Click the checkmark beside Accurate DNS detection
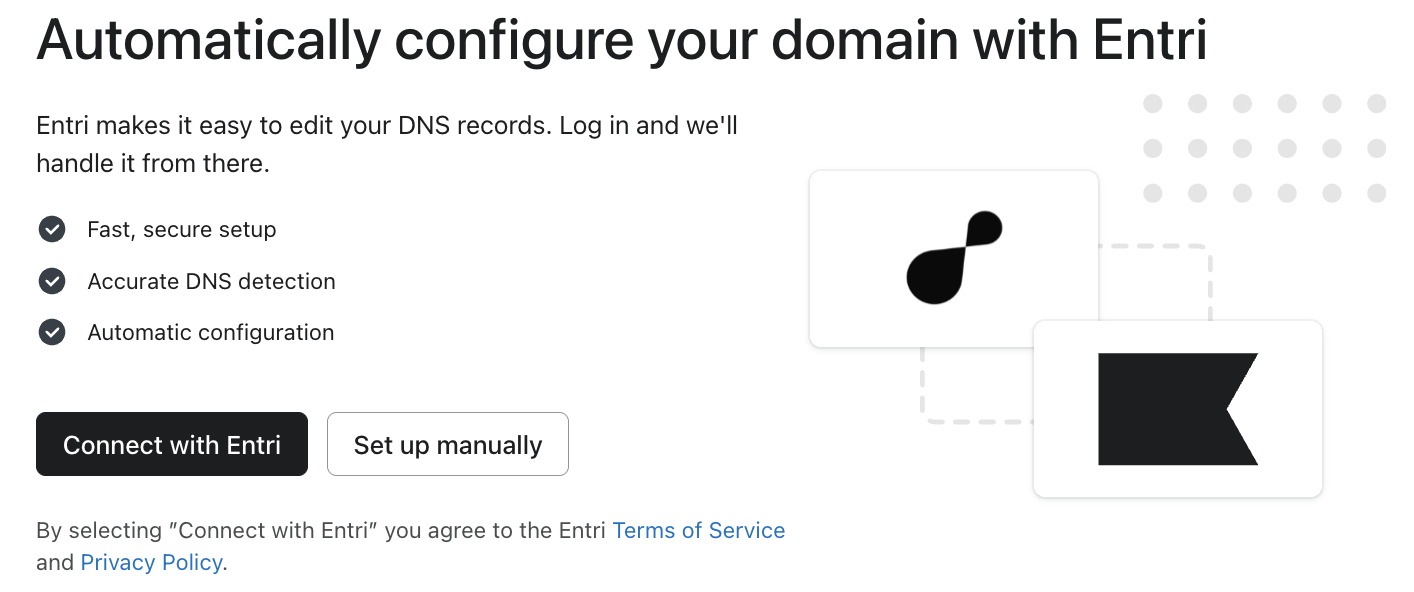Viewport: 1414px width, 592px height. pos(51,281)
